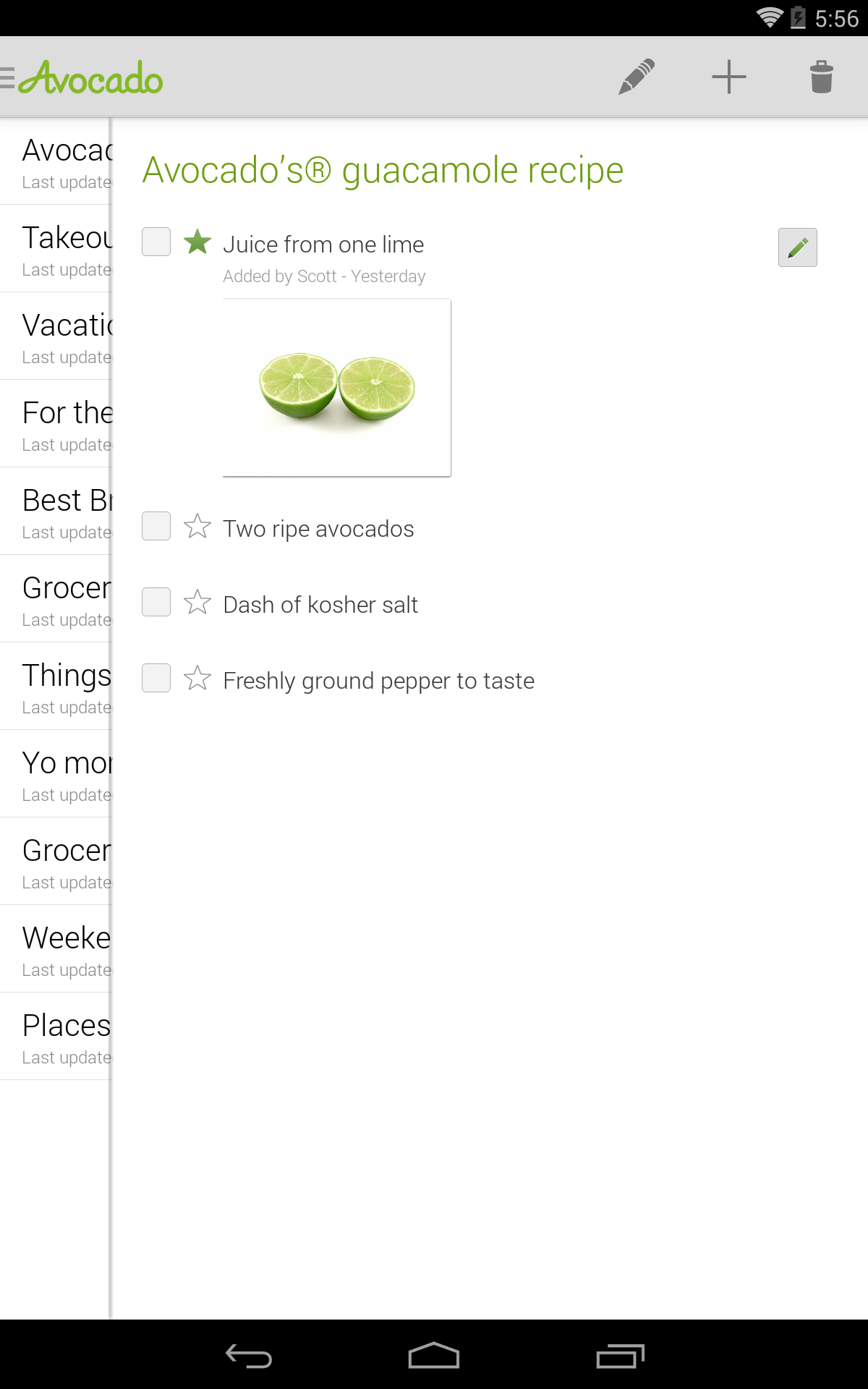Tap the trash can delete icon
868x1389 pixels.
821,77
